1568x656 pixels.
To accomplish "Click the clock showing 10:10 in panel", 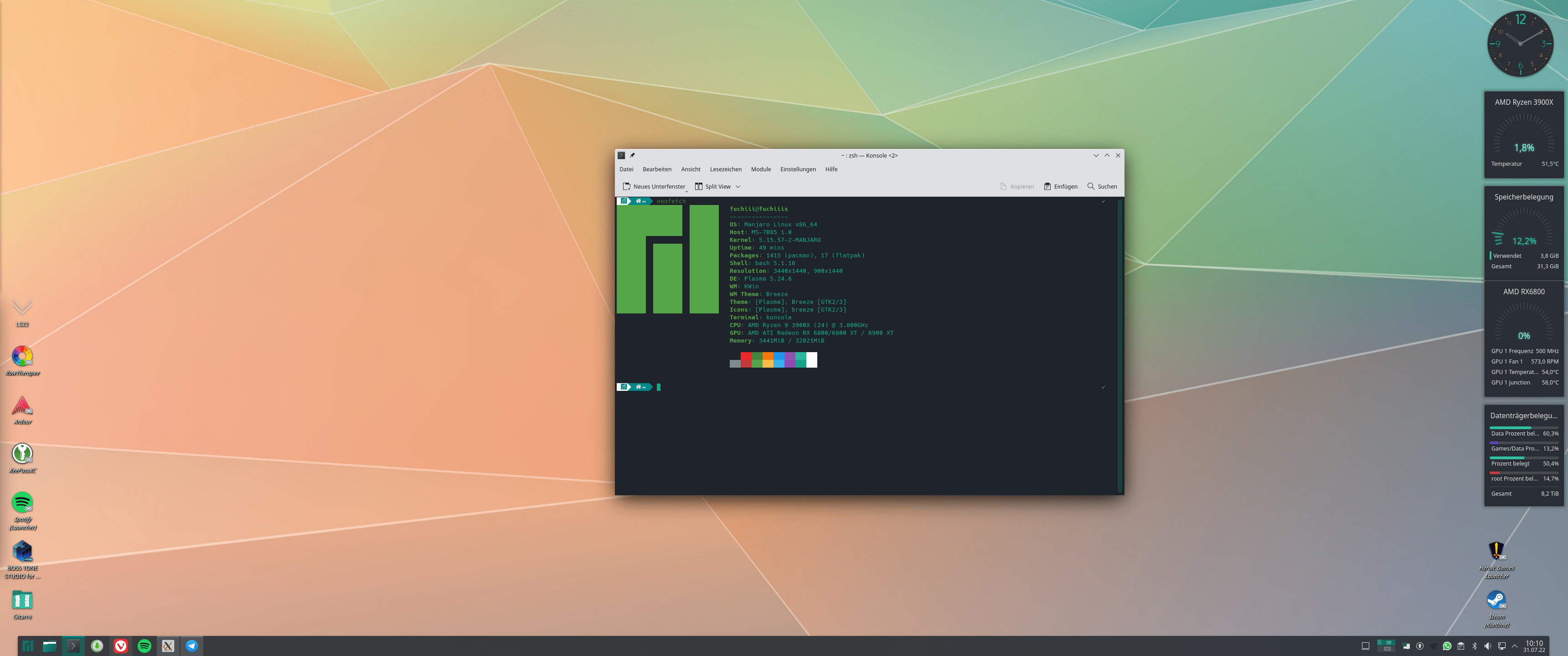I will 1534,646.
